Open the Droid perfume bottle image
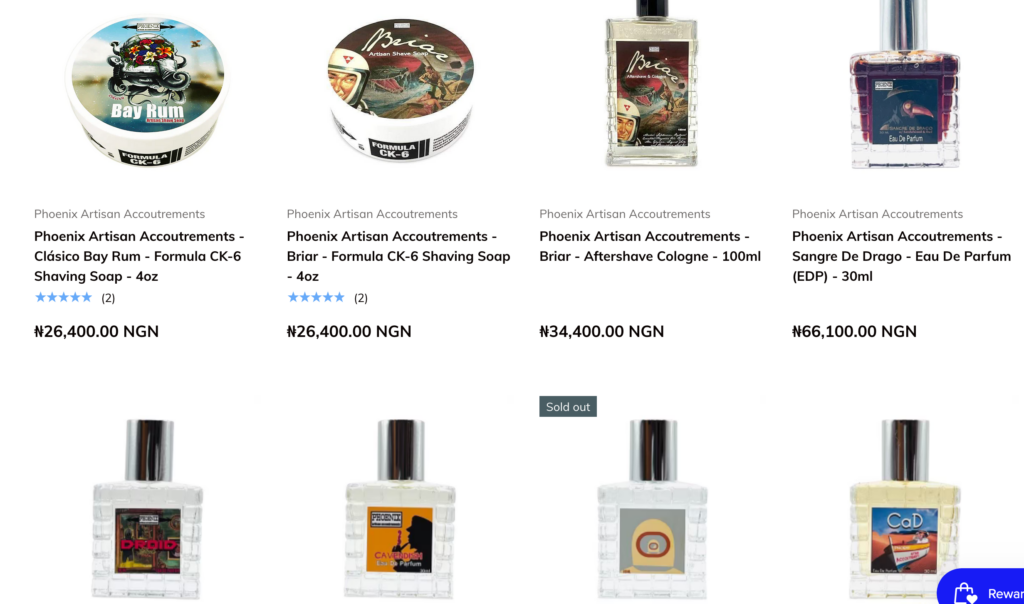 click(x=148, y=509)
